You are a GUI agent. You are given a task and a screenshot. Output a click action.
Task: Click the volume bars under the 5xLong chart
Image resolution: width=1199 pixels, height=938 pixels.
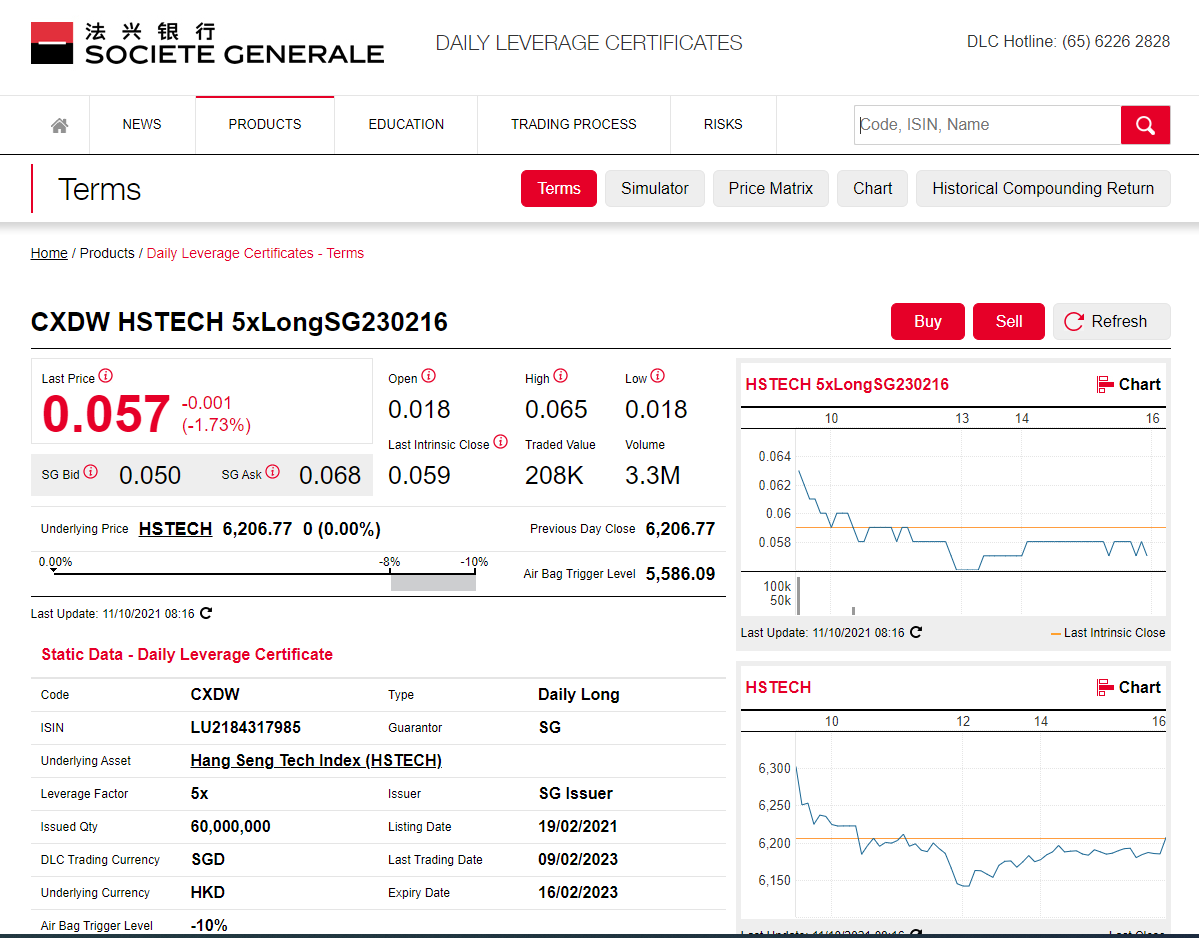(x=981, y=596)
